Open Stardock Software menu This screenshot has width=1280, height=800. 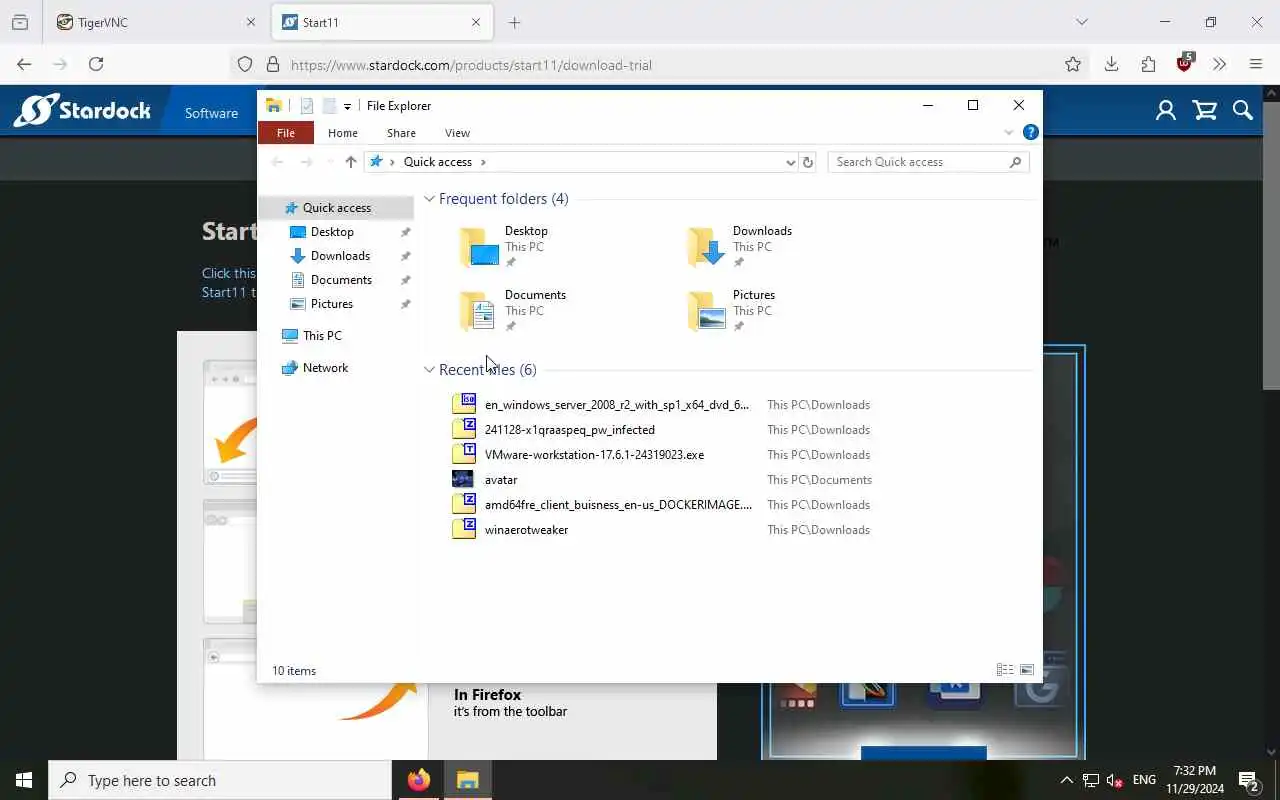coord(211,113)
